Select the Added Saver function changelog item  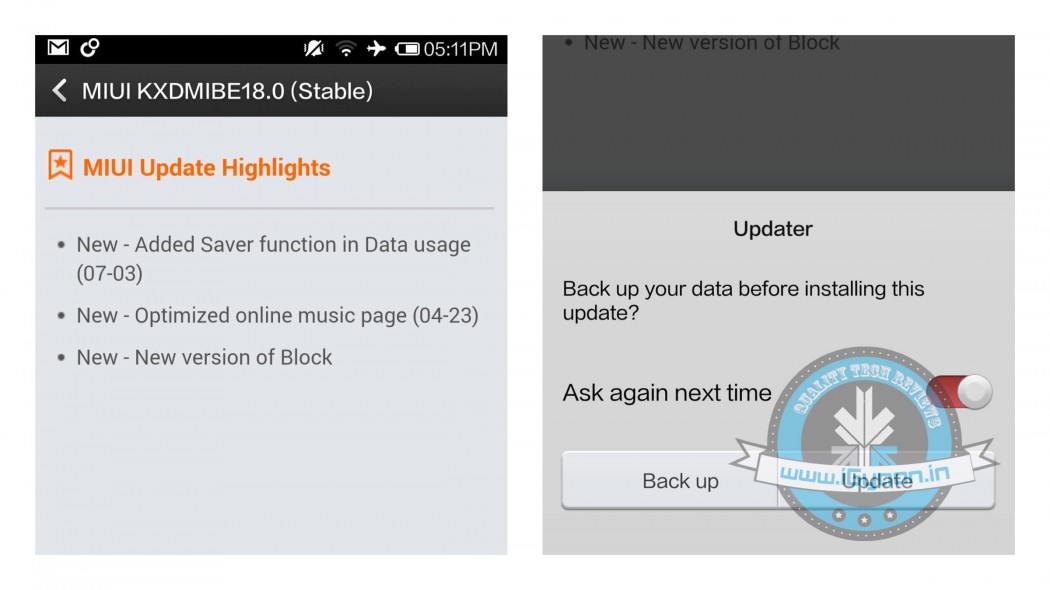pos(273,259)
